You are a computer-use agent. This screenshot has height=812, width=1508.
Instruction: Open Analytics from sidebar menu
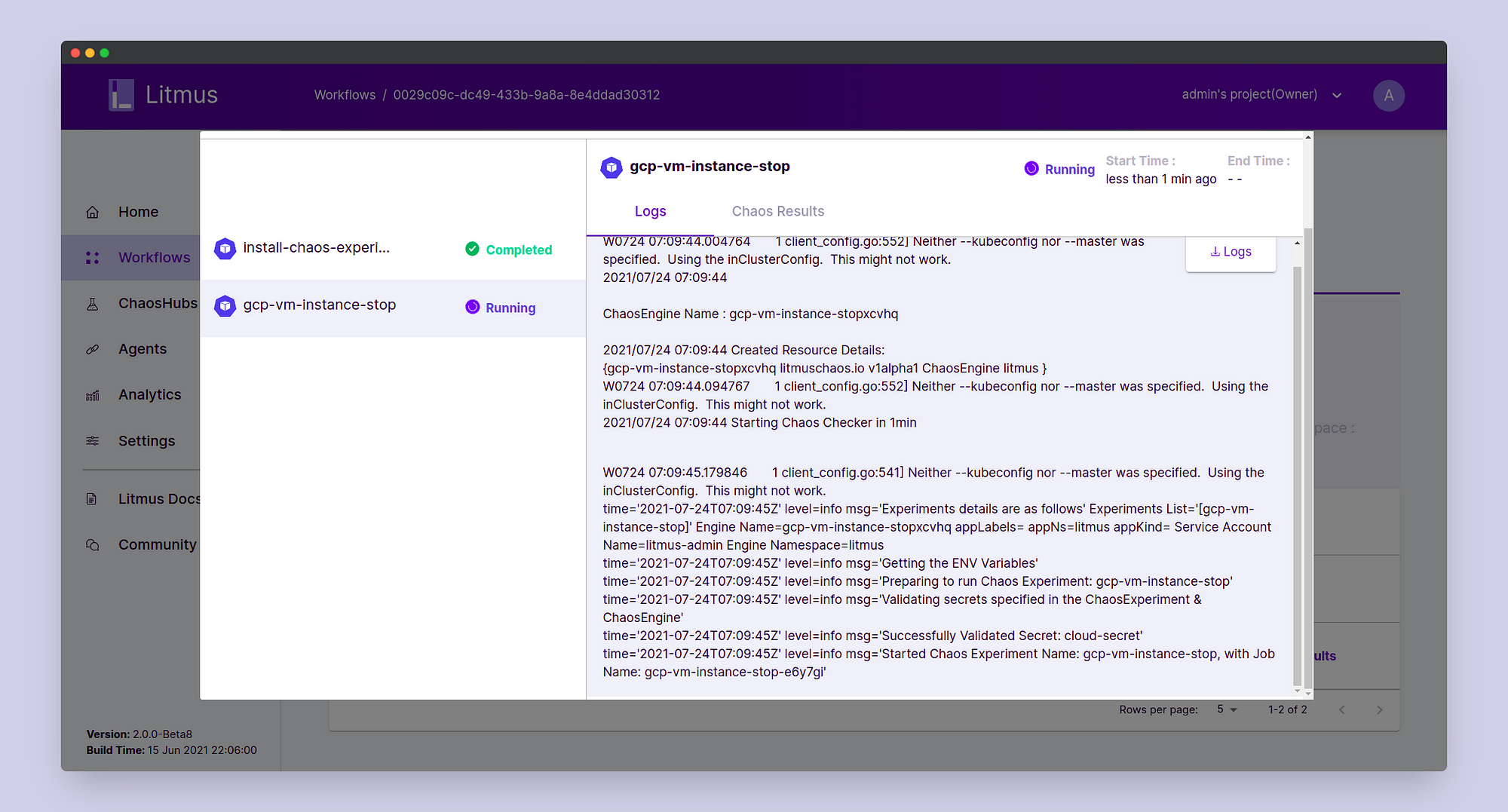pos(149,394)
